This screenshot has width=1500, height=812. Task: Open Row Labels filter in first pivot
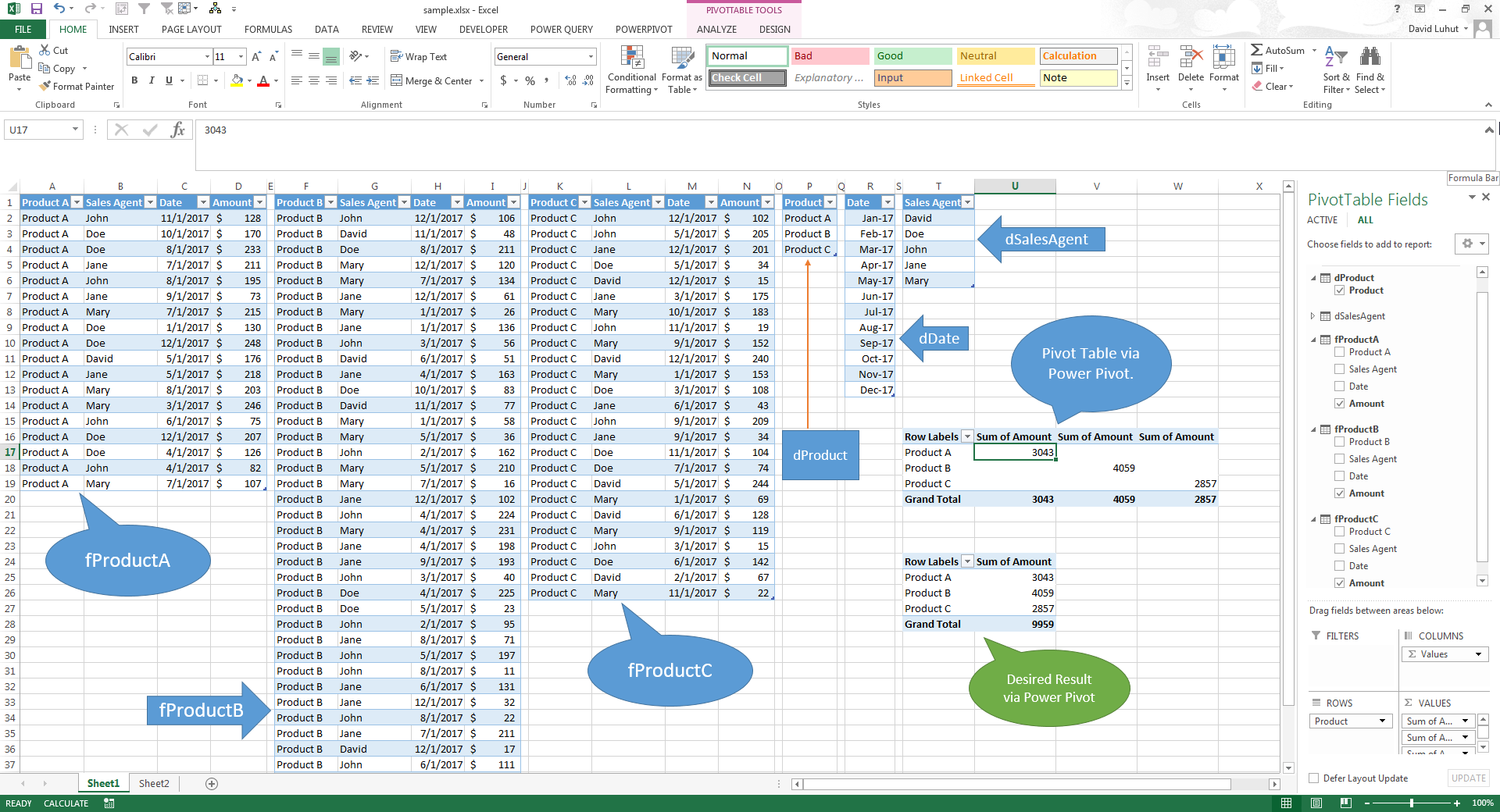[967, 436]
